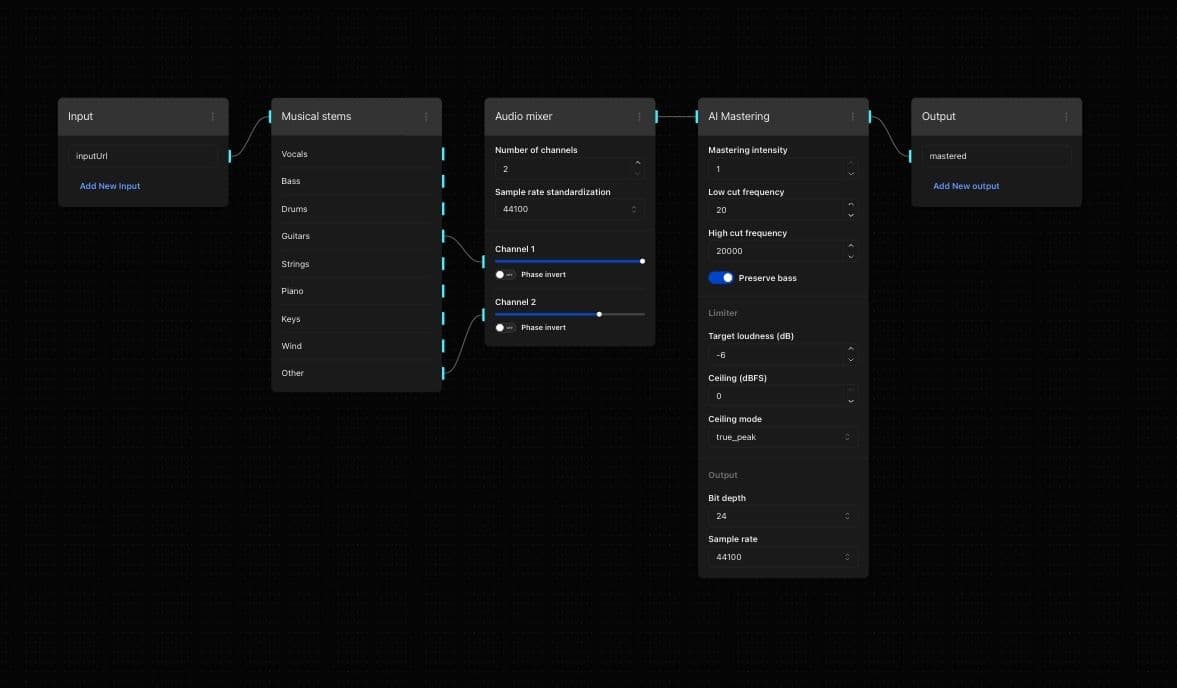The image size is (1177, 688).
Task: Click Add New output link
Action: tap(966, 187)
